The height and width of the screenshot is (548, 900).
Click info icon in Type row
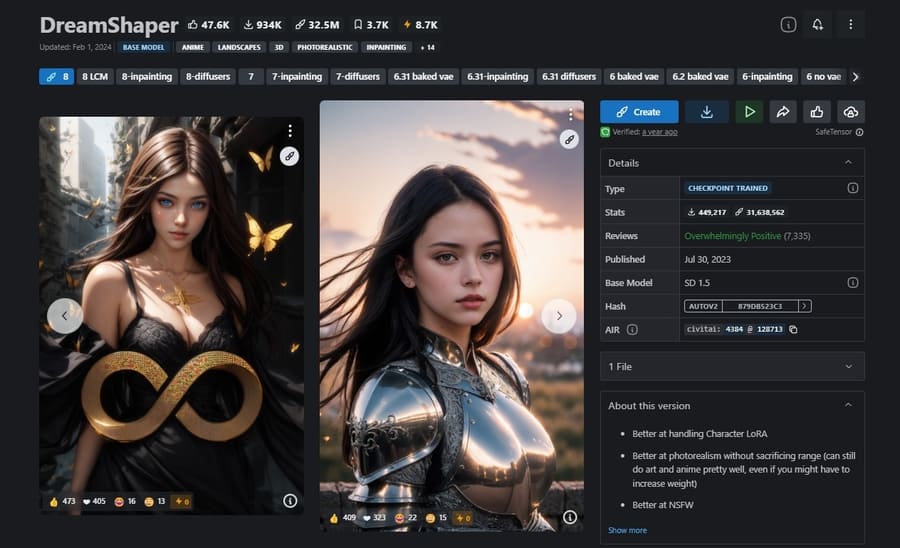(x=852, y=188)
